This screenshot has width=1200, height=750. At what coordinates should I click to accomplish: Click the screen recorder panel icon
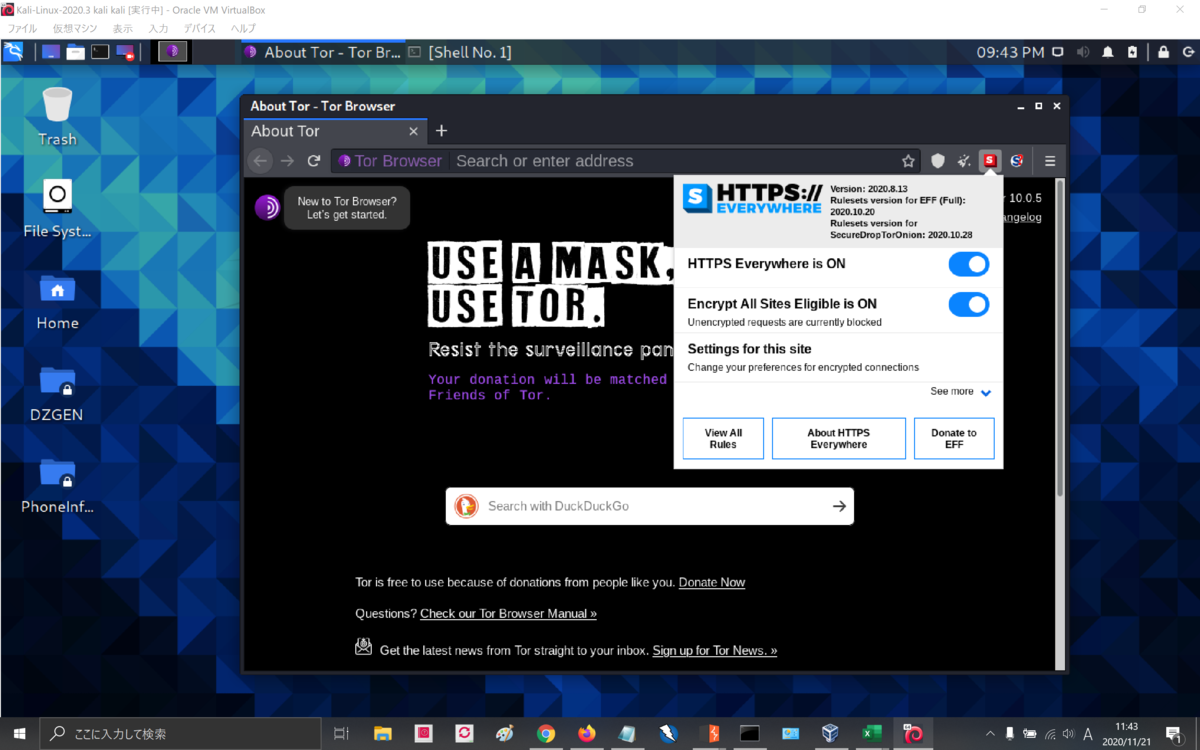click(x=125, y=52)
